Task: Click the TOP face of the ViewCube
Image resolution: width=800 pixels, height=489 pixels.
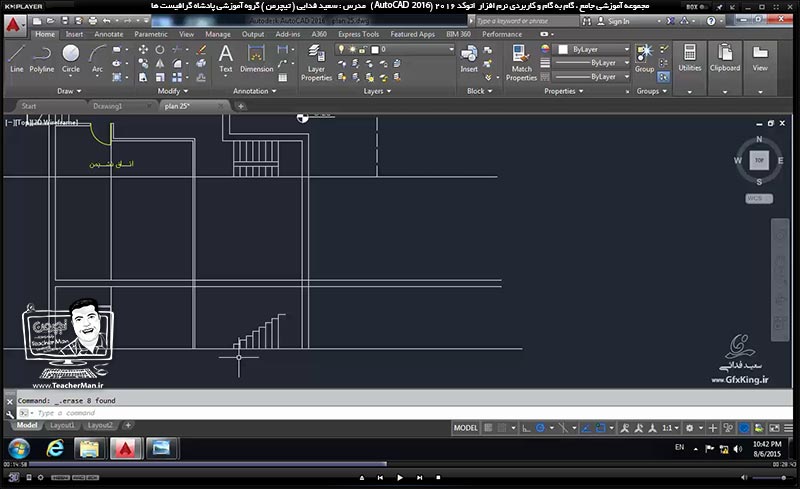Action: tap(759, 160)
